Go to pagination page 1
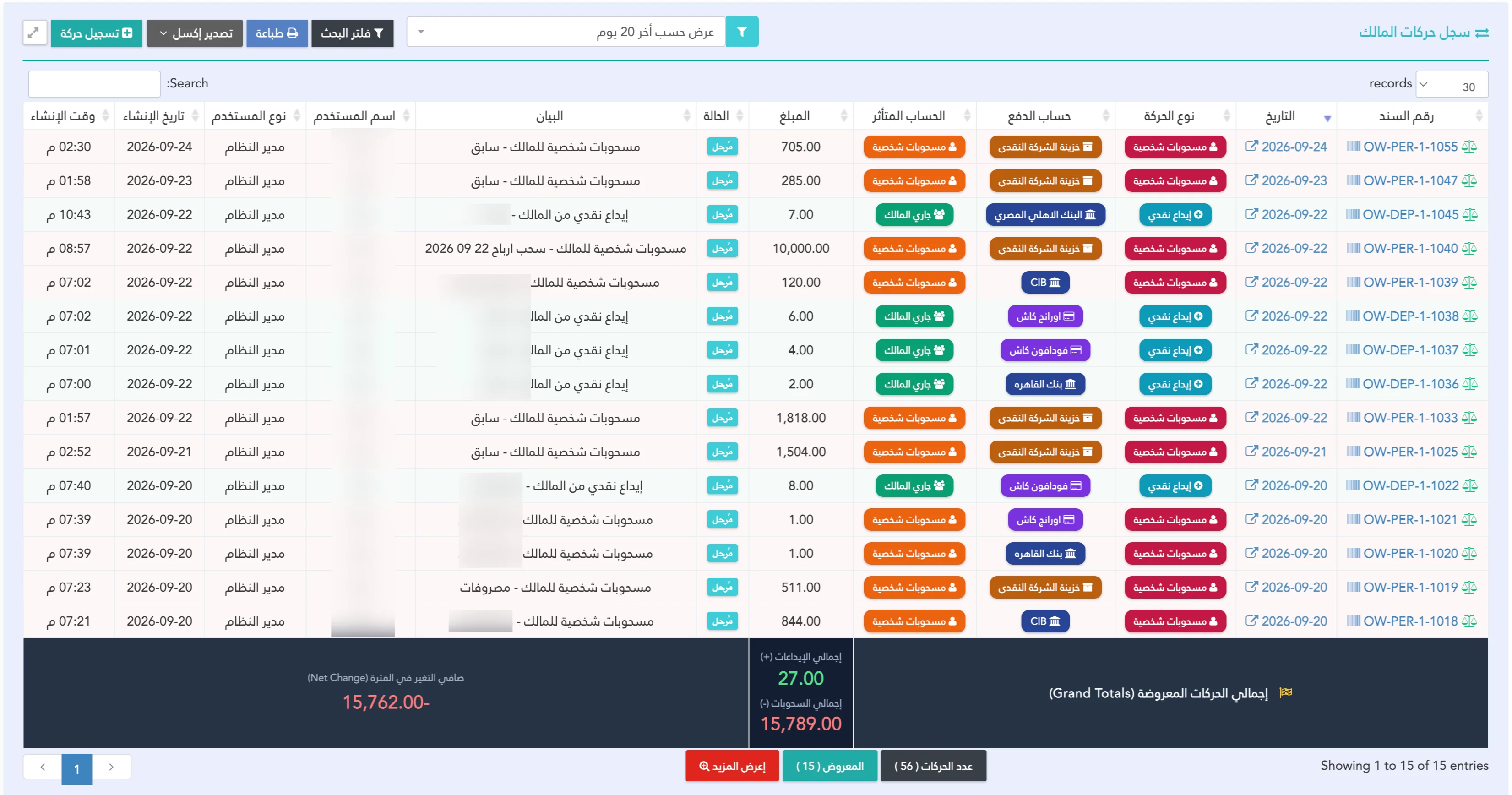 click(x=77, y=768)
